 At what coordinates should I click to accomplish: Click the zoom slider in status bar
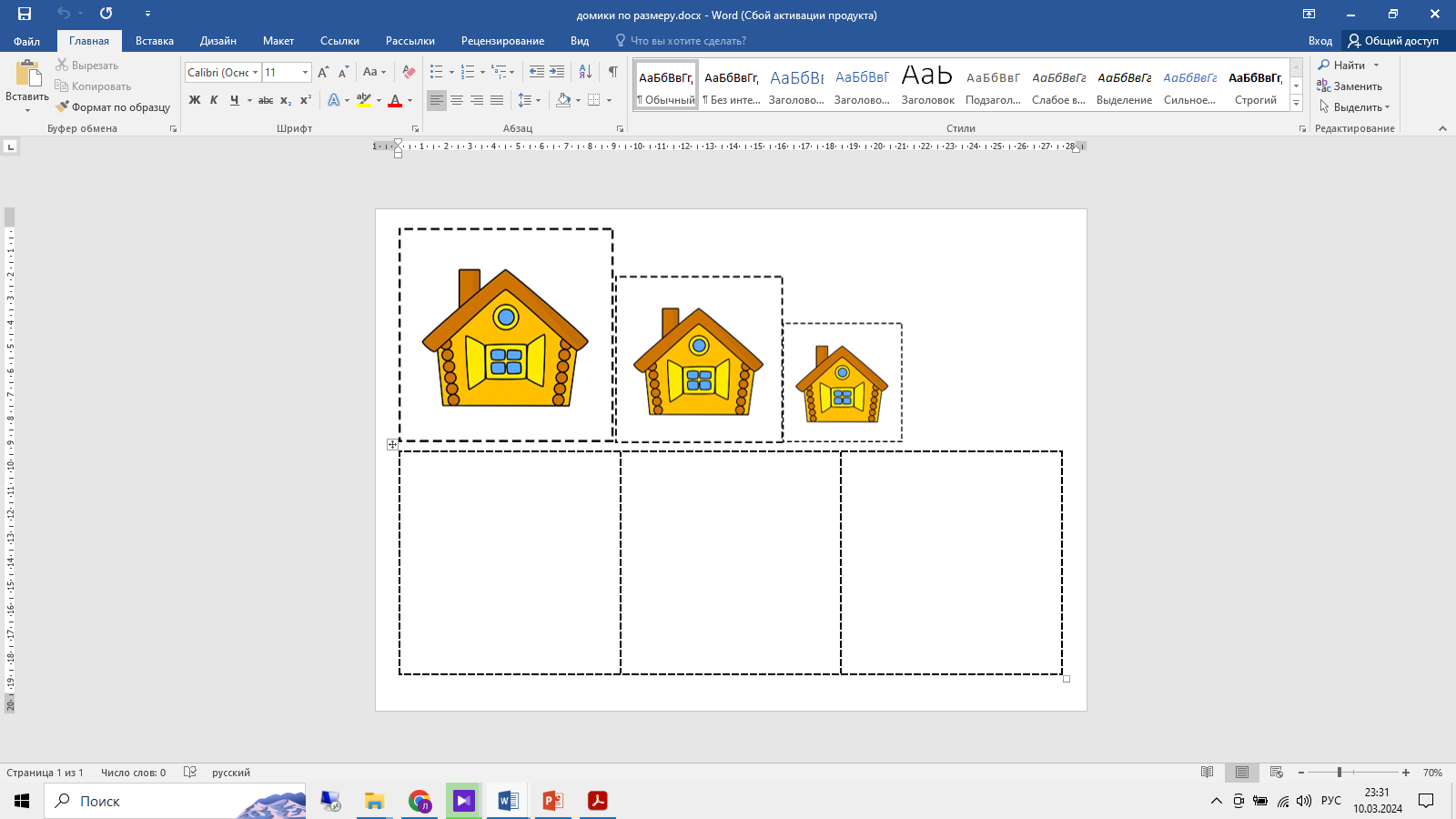coord(1340,773)
